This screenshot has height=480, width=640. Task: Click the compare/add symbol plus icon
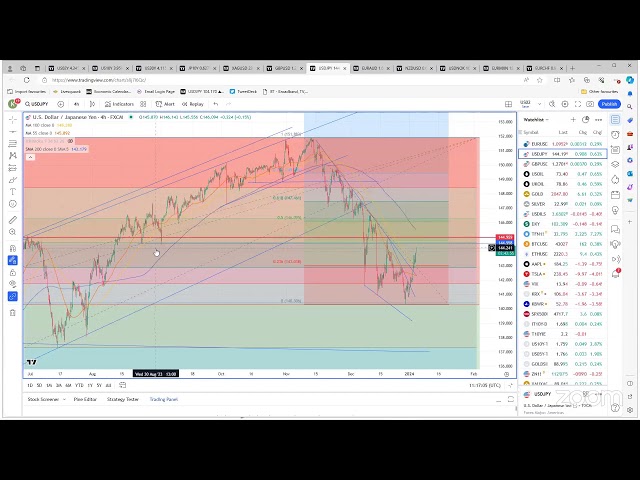tap(63, 104)
